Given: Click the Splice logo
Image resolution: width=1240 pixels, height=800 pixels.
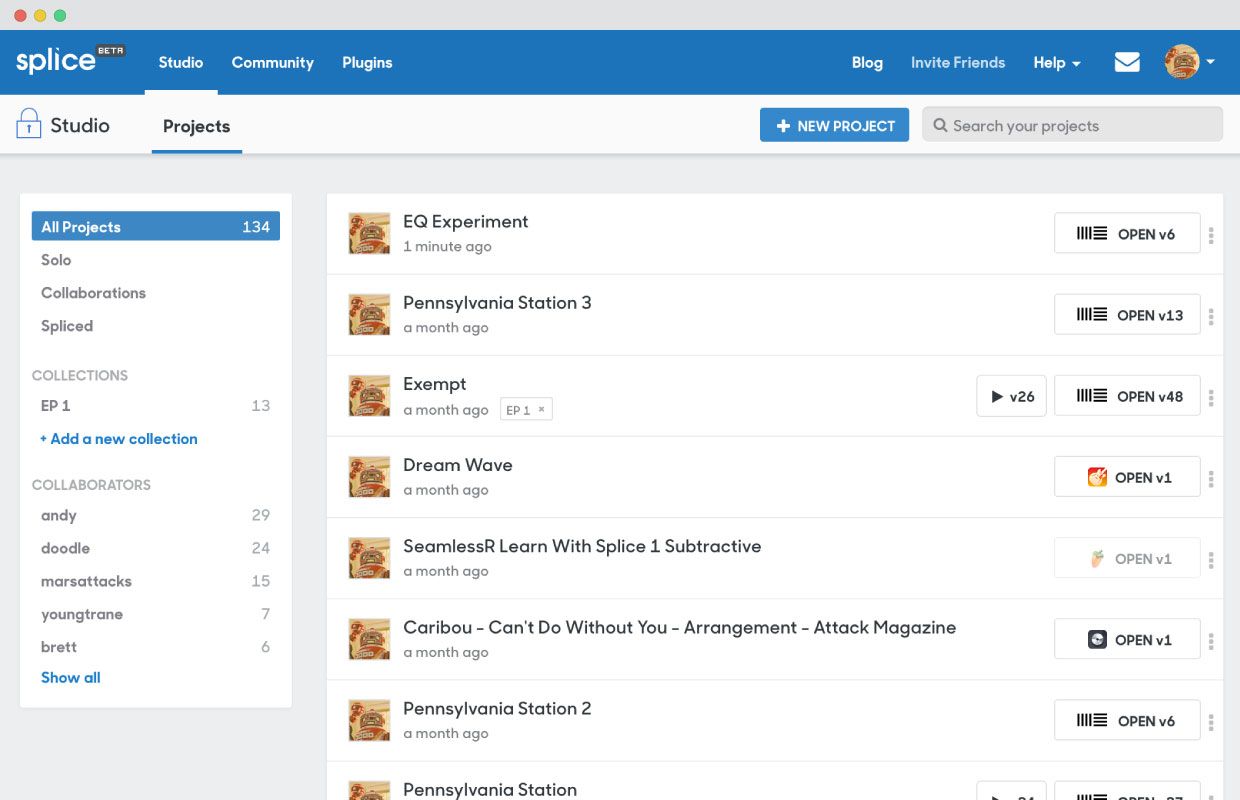Looking at the screenshot, I should point(60,60).
